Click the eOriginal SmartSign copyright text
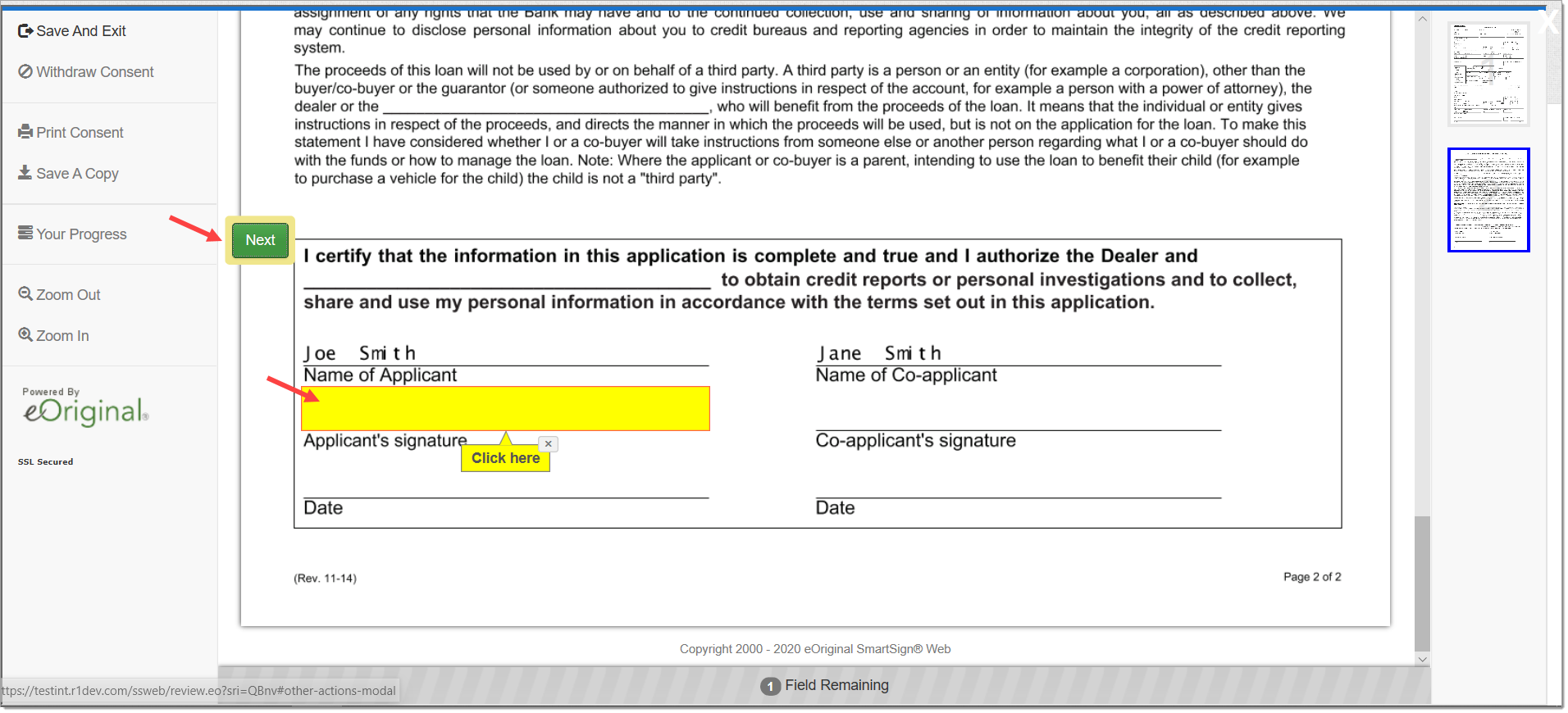1568x713 pixels. 815,649
